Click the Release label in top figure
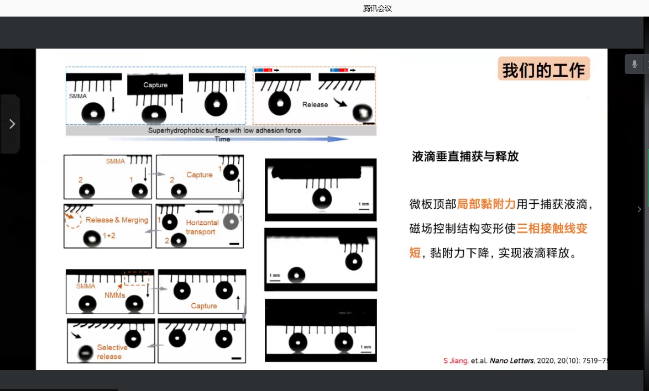 click(315, 105)
